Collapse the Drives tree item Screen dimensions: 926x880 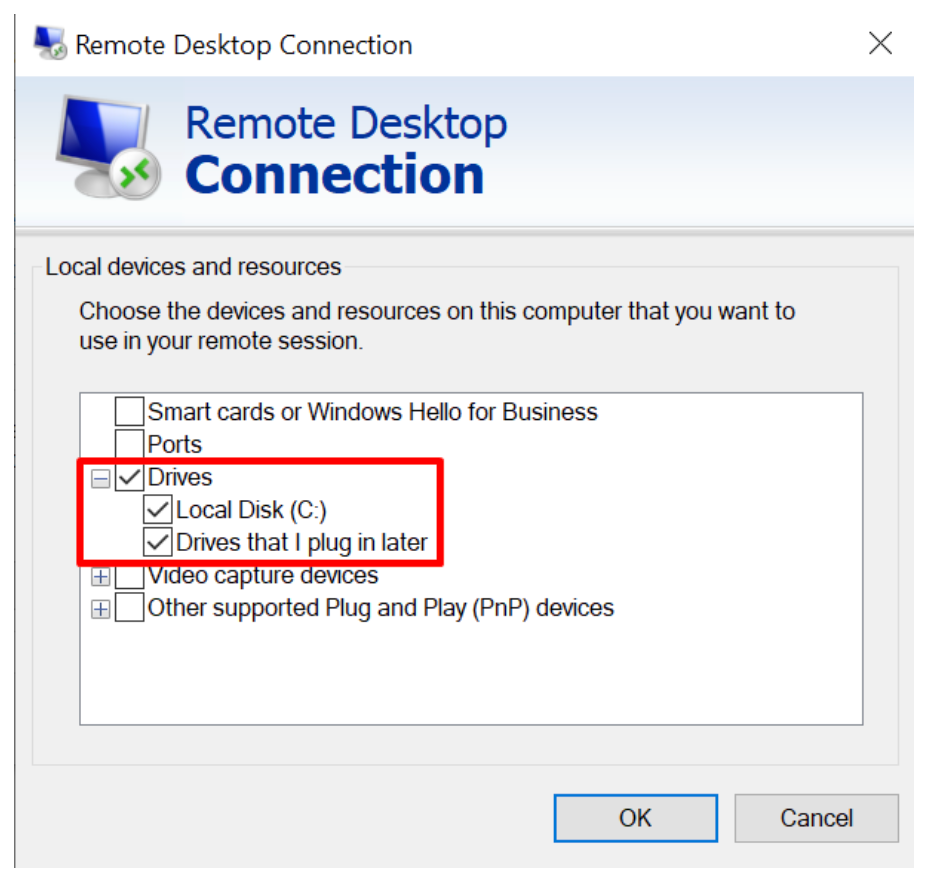[x=100, y=477]
